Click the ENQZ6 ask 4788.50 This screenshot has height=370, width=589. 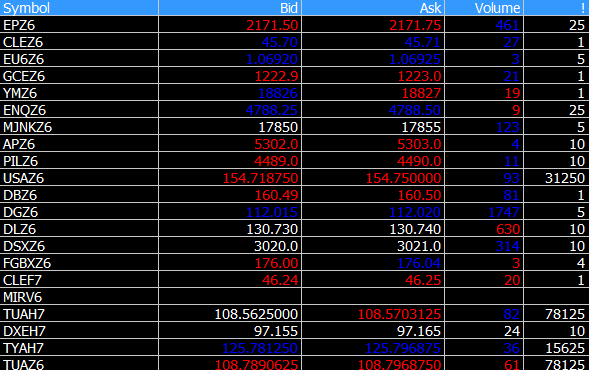[x=415, y=110]
